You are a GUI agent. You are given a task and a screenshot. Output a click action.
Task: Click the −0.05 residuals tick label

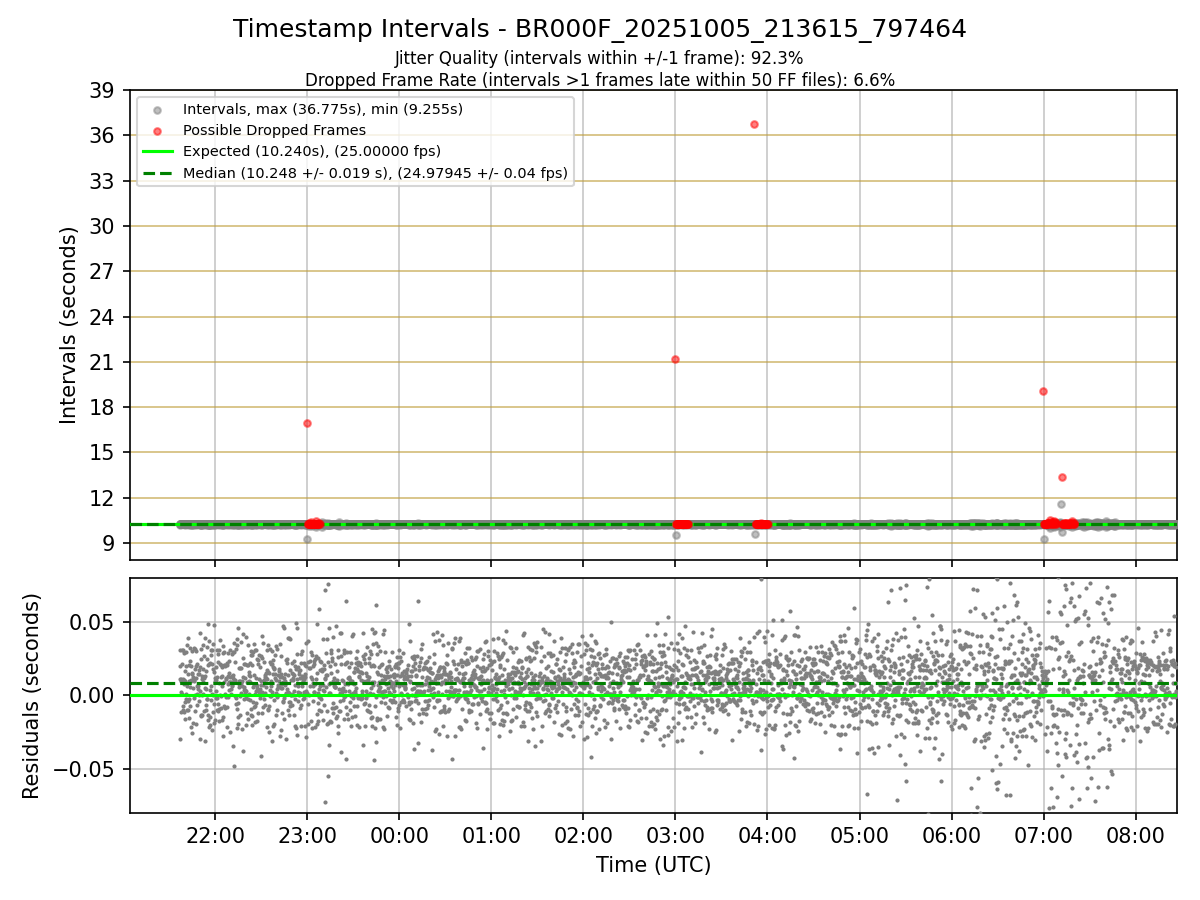point(82,769)
